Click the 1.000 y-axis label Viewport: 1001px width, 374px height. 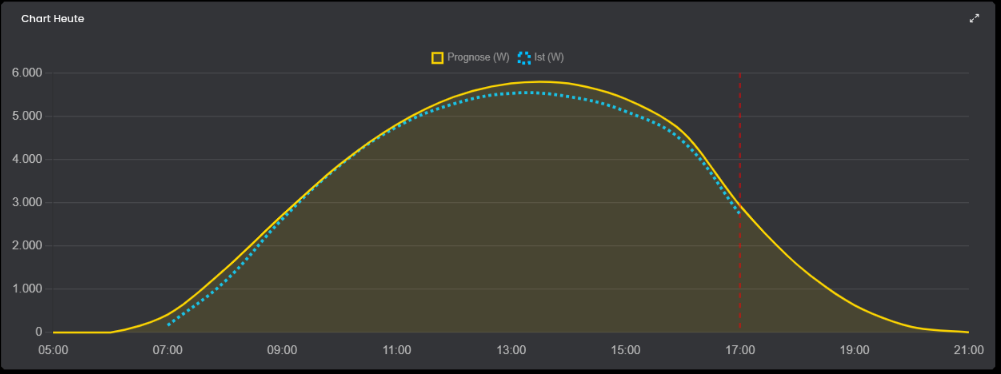pos(27,289)
